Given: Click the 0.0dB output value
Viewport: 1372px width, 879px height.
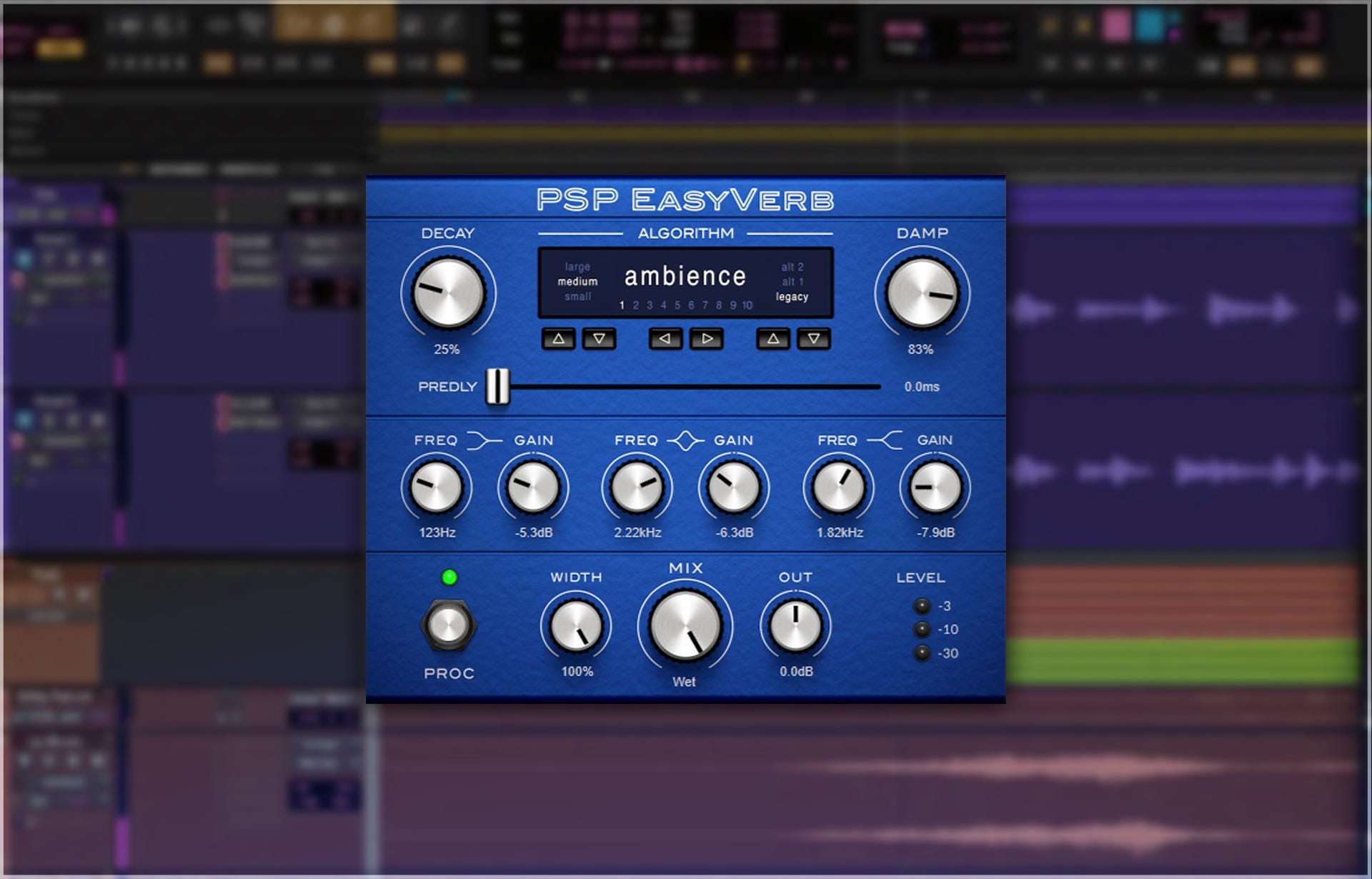Looking at the screenshot, I should pyautogui.click(x=796, y=672).
